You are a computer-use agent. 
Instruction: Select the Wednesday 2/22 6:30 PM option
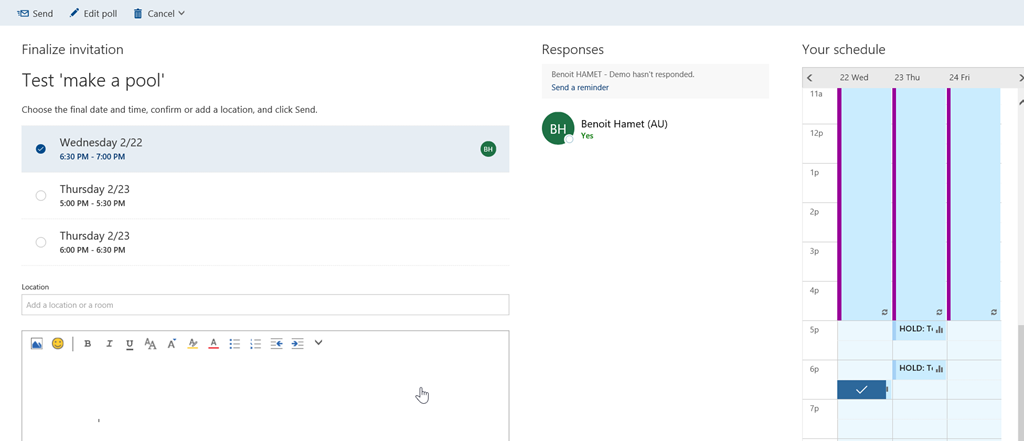41,149
